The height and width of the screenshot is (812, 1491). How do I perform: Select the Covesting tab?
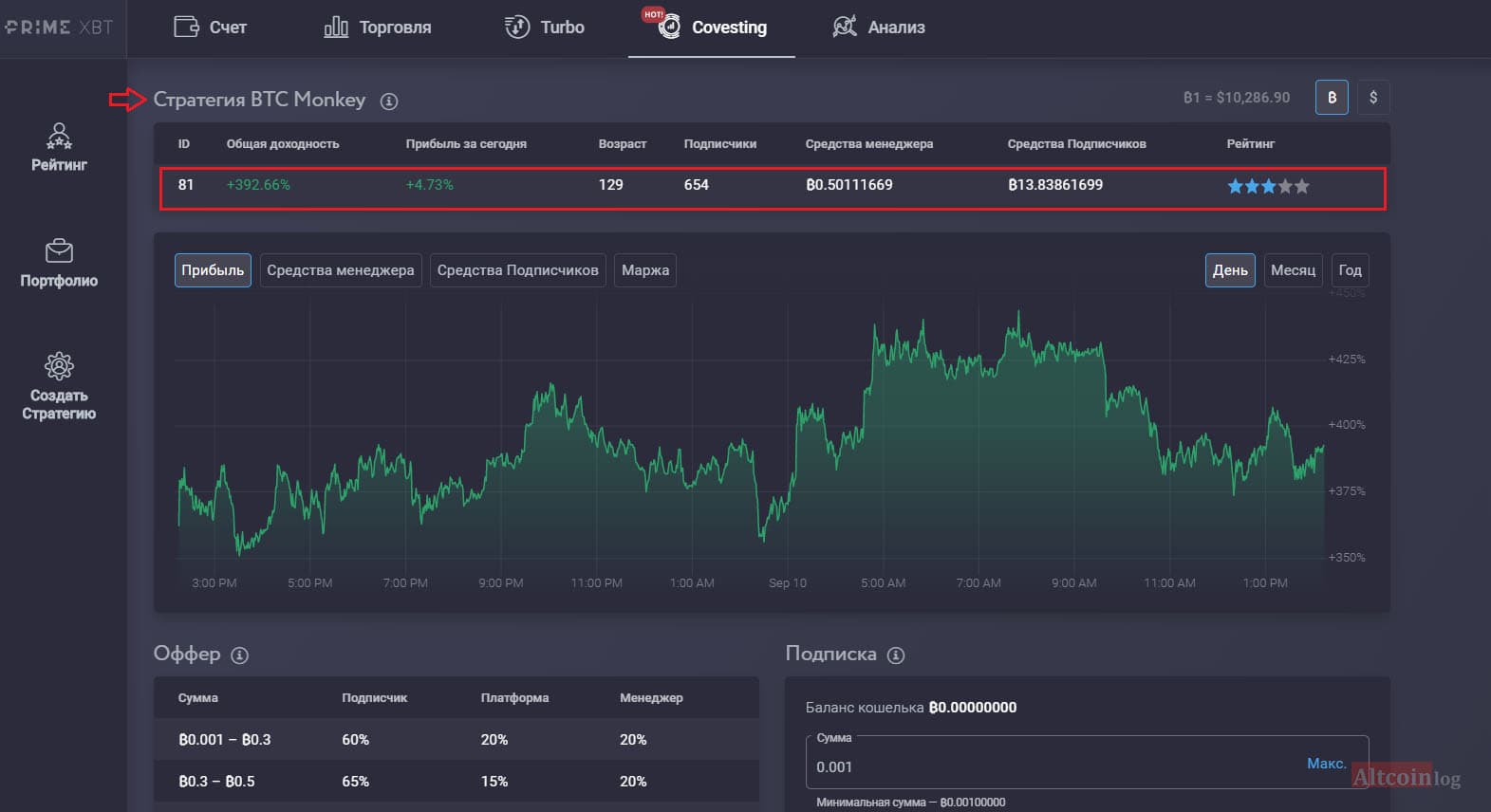(x=712, y=28)
